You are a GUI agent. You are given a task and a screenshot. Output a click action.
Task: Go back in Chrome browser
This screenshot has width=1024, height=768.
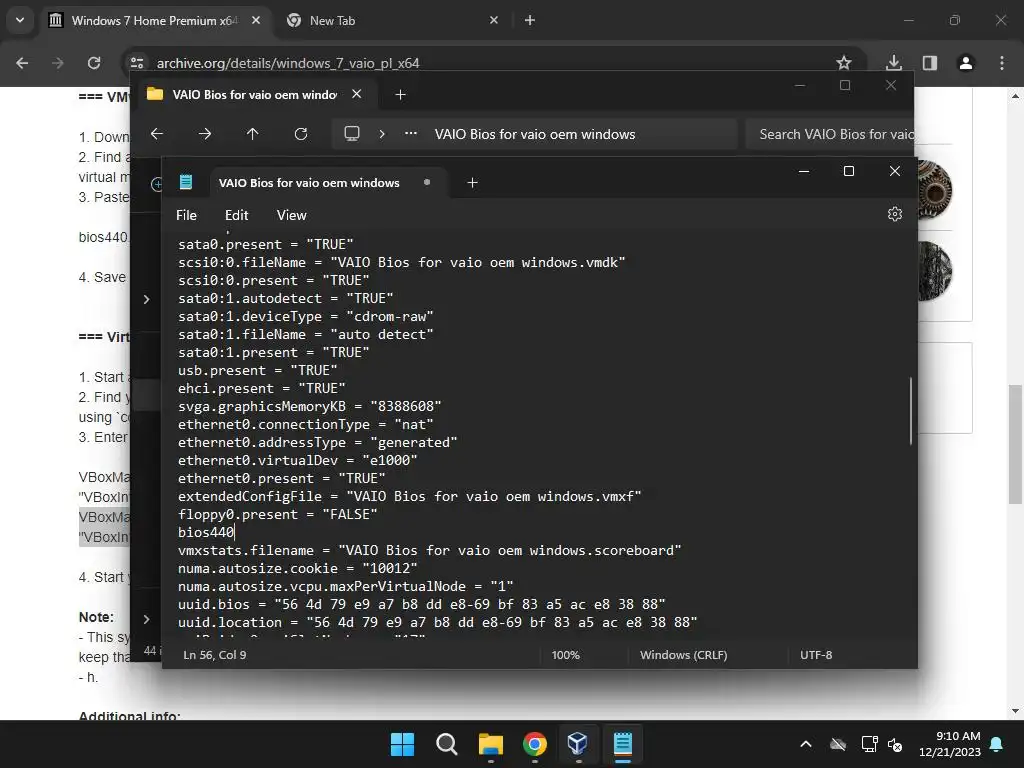[x=22, y=63]
